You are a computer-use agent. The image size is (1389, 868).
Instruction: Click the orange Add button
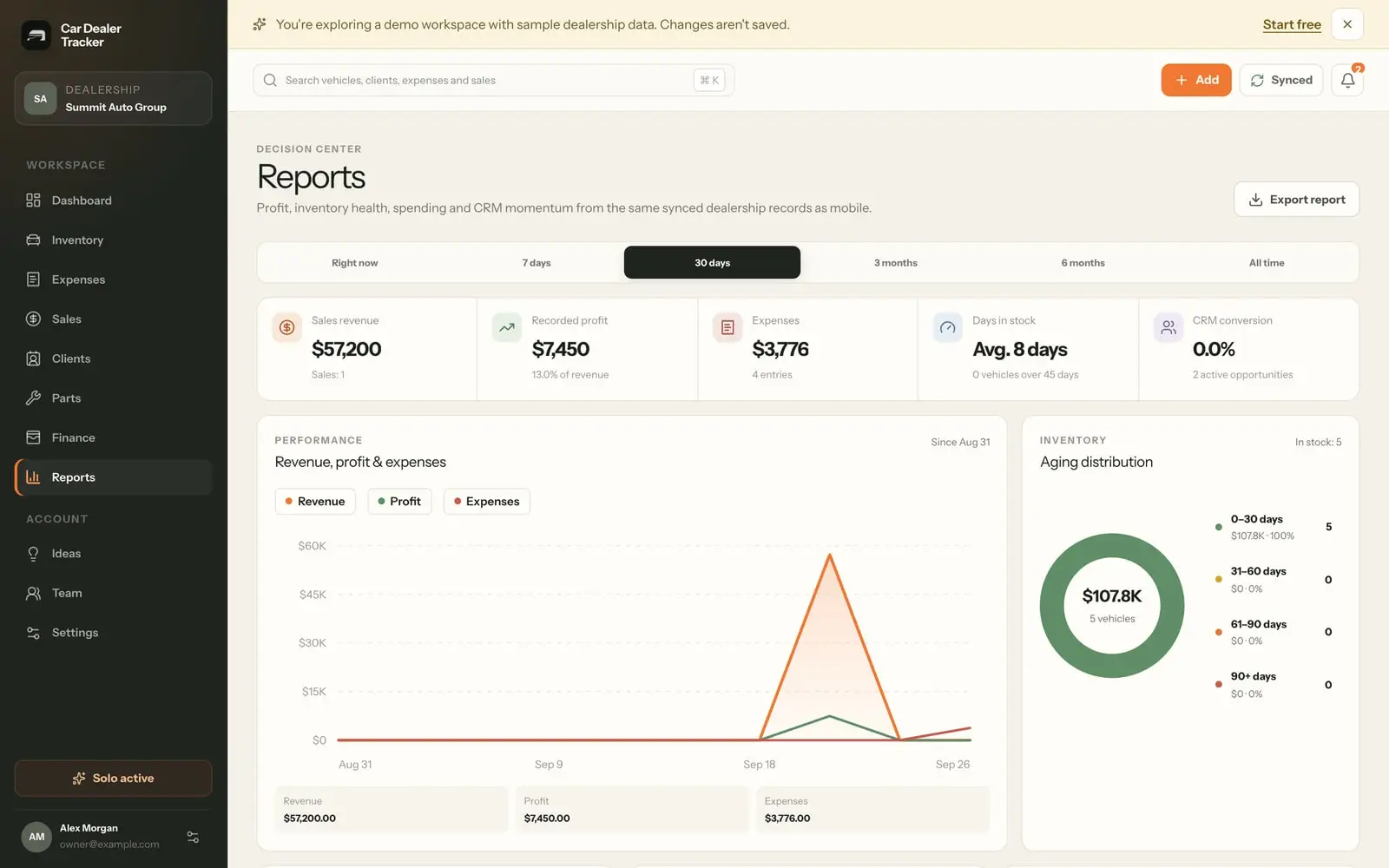click(x=1196, y=80)
